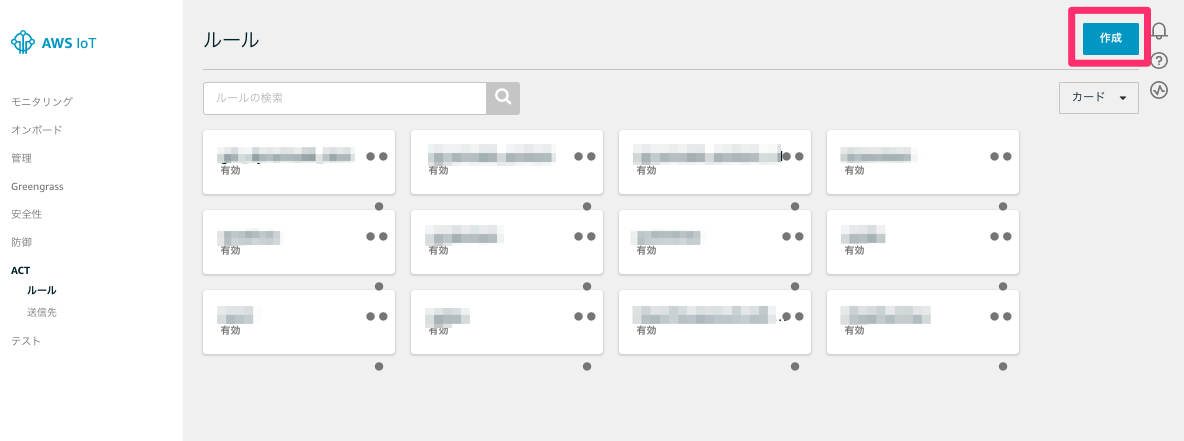
Task: Click the AWS IoT logo icon
Action: click(23, 42)
